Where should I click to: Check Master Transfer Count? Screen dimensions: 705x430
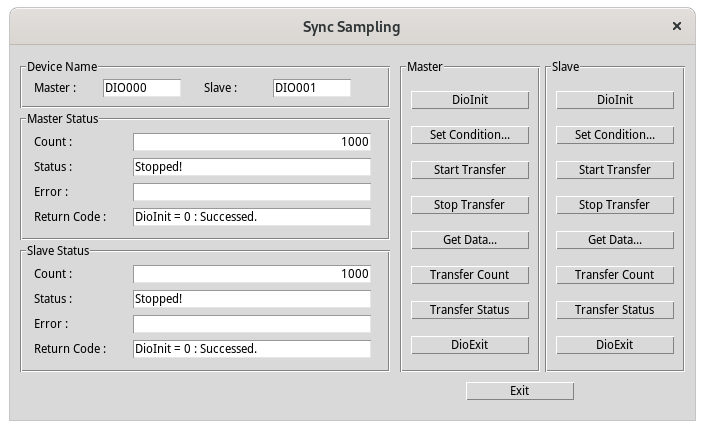tap(469, 275)
